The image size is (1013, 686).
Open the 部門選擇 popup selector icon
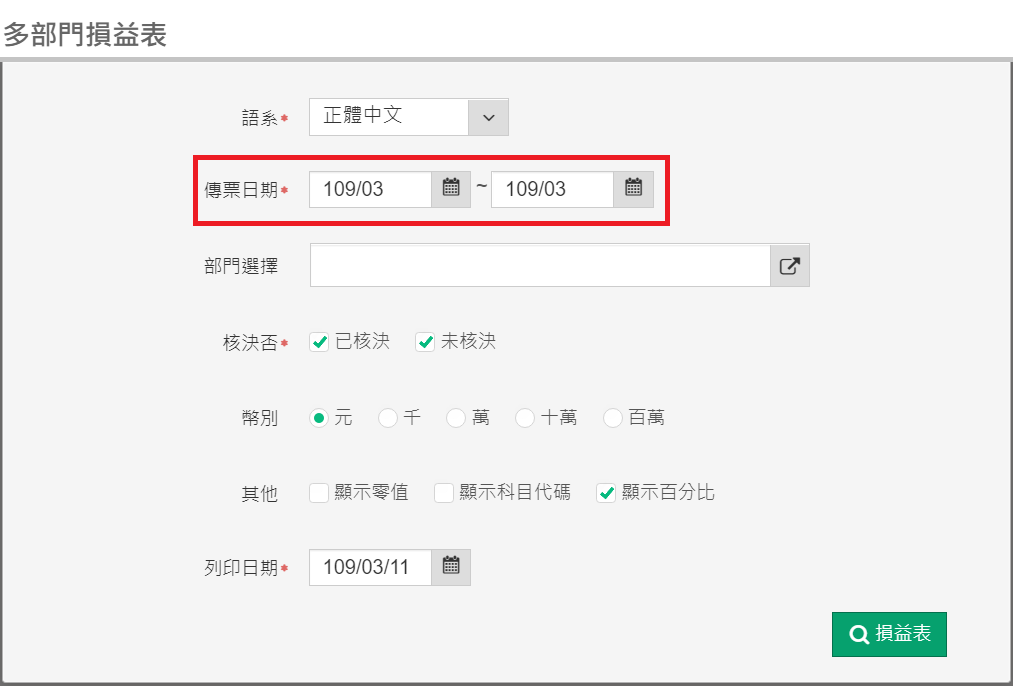coord(789,265)
